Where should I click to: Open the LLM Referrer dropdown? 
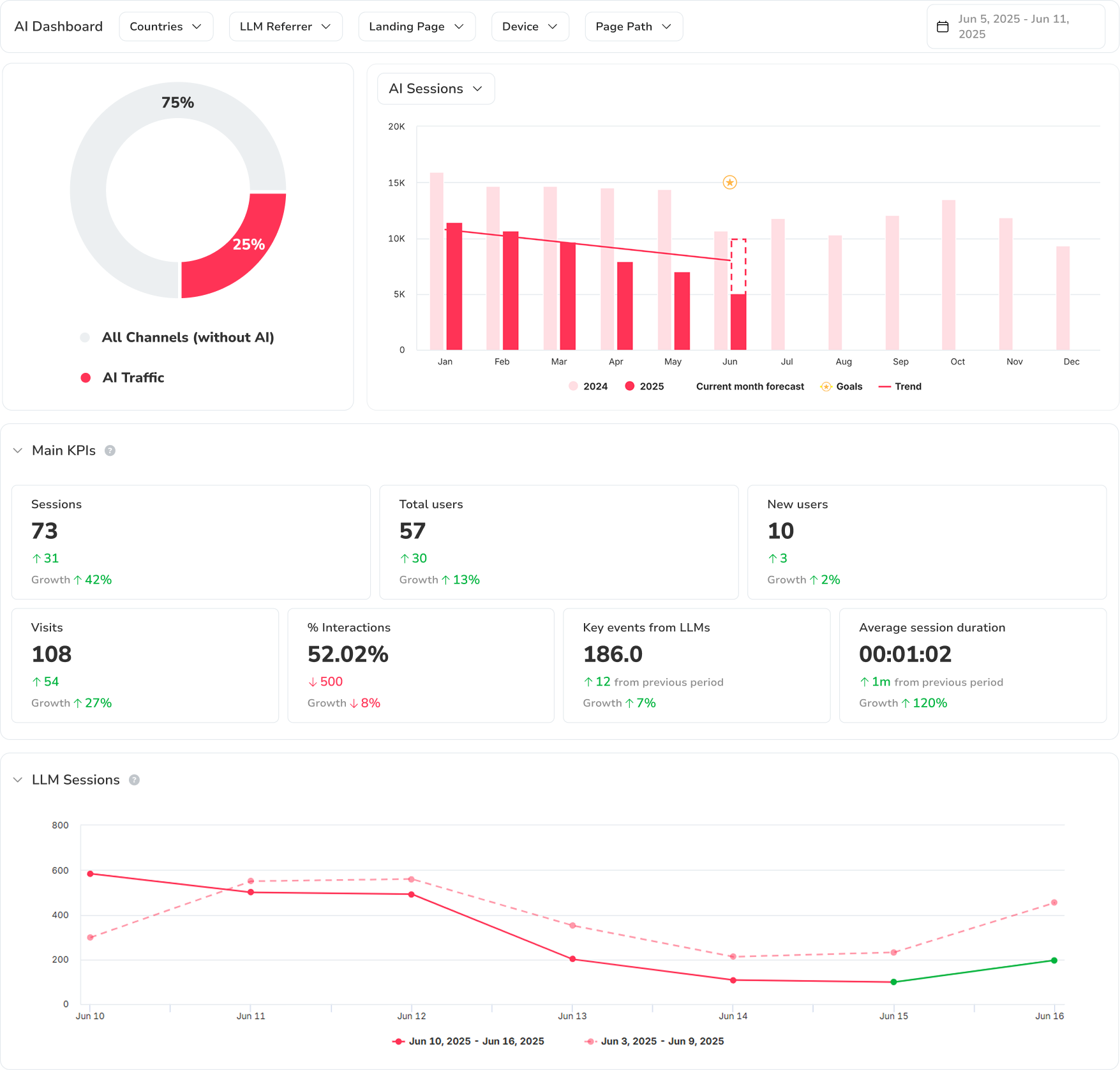pyautogui.click(x=285, y=27)
